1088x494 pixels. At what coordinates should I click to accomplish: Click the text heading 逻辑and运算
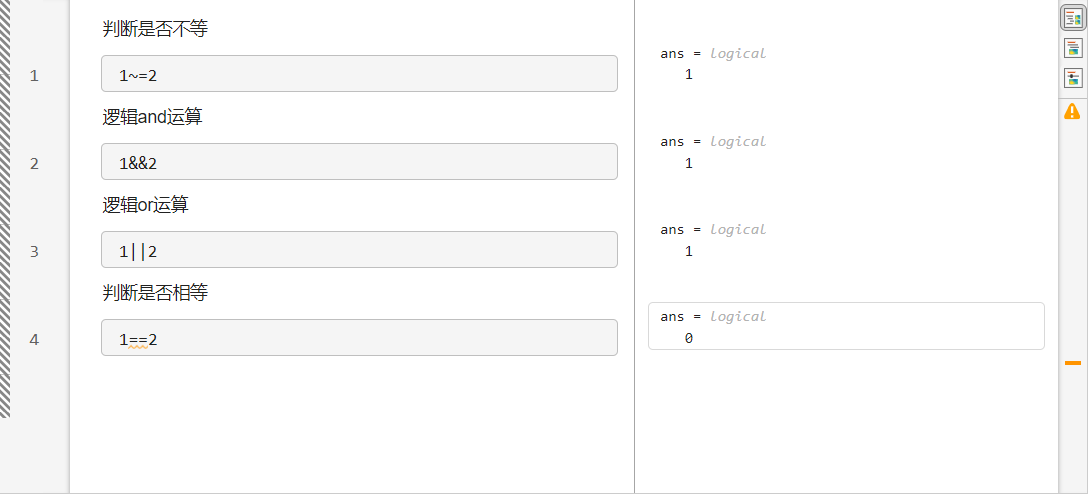coord(152,117)
